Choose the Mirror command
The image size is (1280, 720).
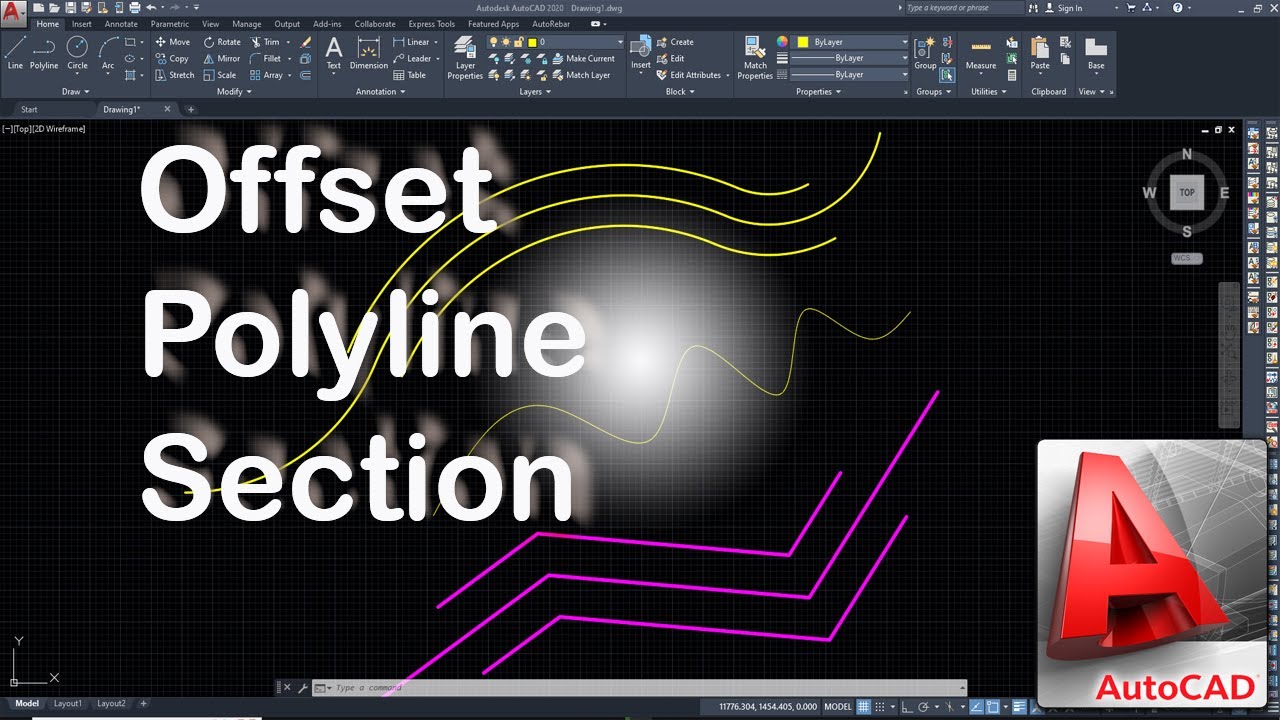point(222,58)
